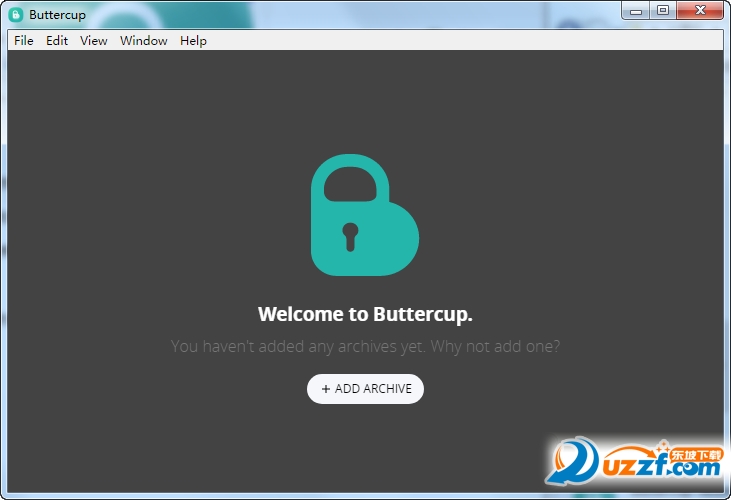Click the Add Archive button

click(365, 389)
